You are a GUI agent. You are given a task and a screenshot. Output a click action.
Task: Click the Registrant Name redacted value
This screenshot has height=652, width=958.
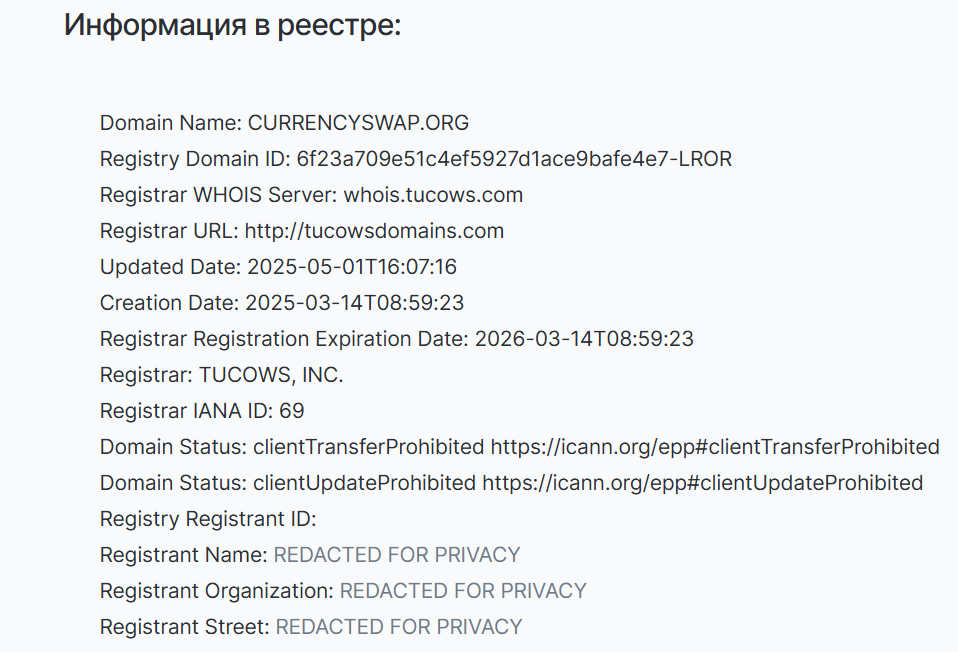pos(397,555)
